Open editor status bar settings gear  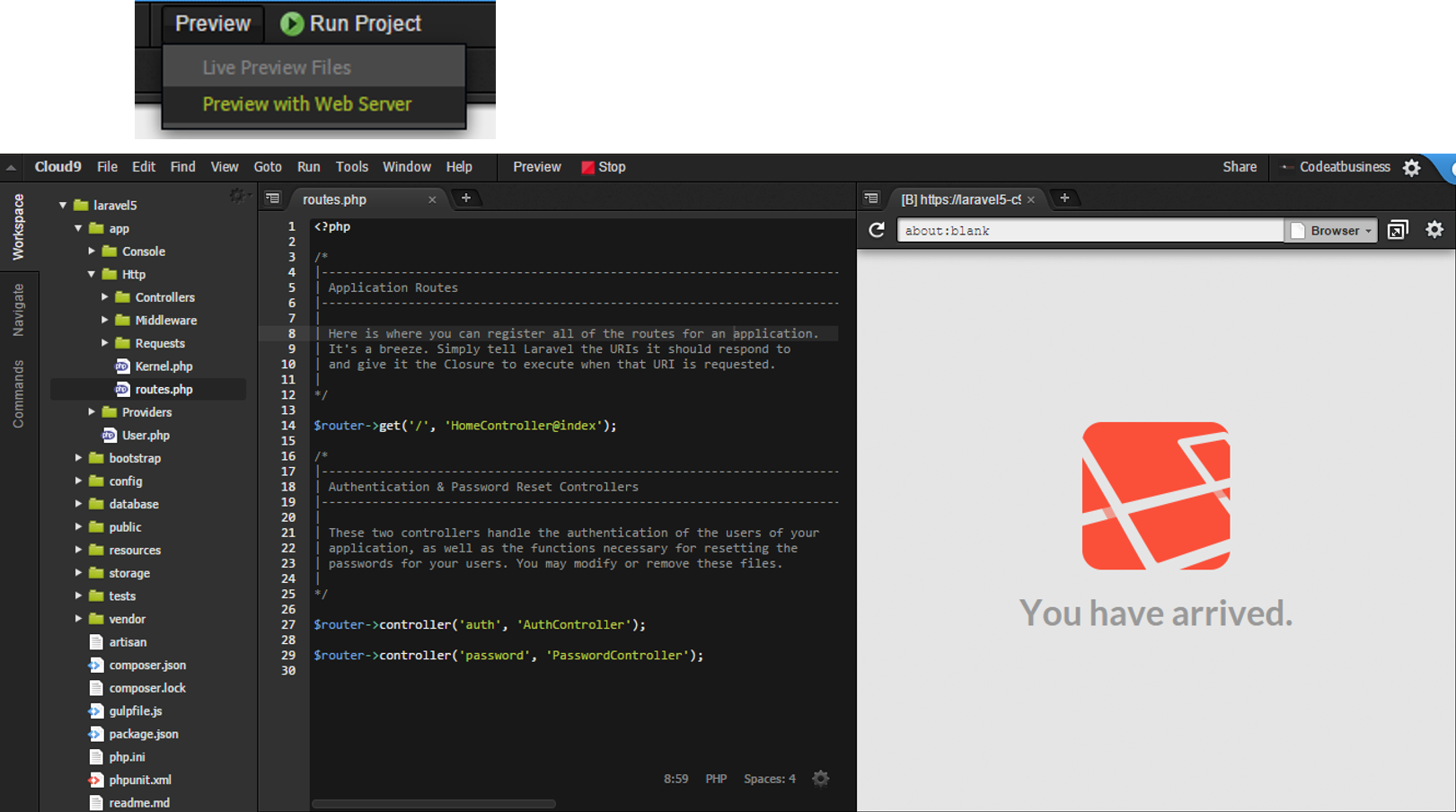coord(820,779)
